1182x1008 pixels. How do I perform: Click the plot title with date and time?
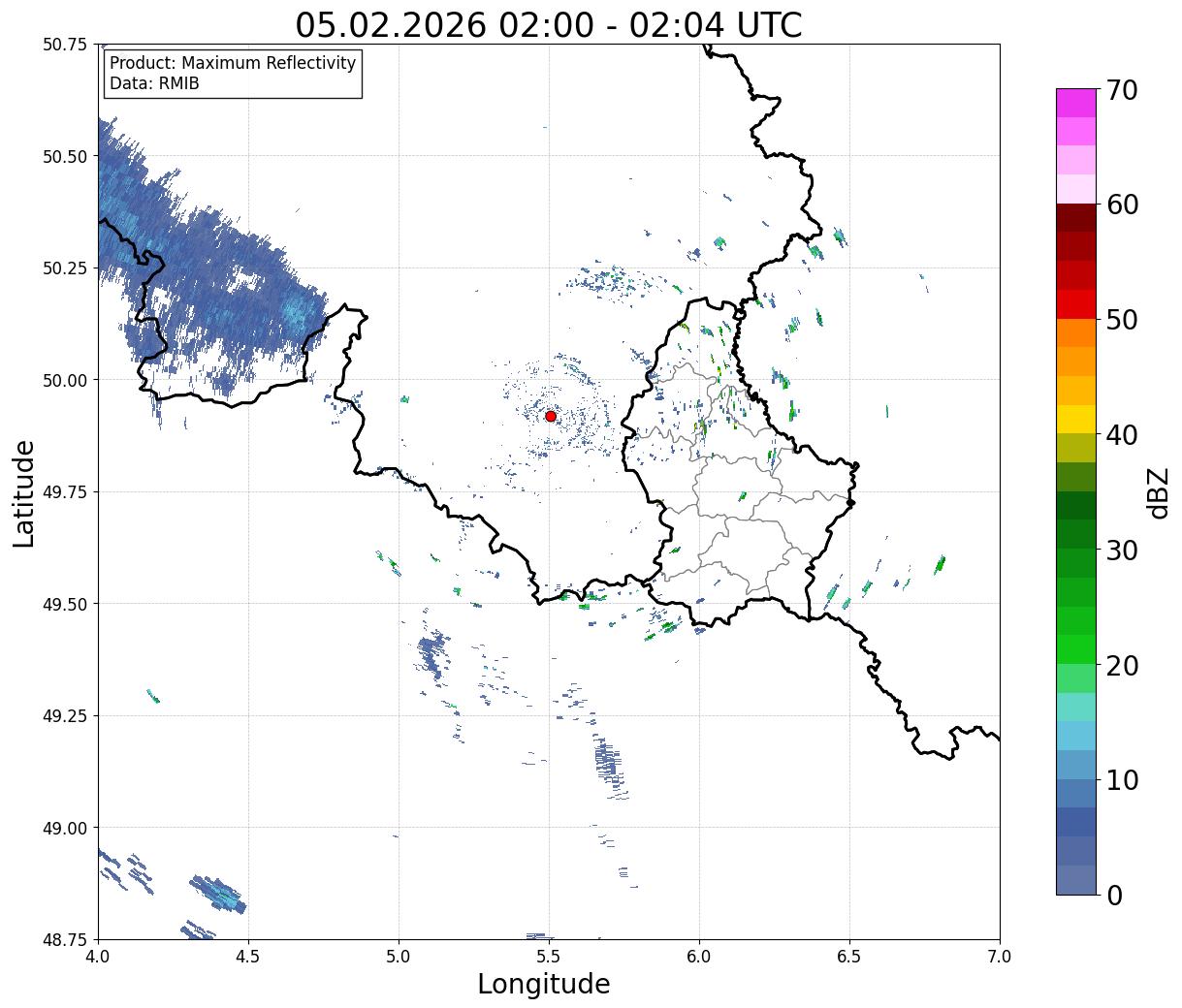coord(549,24)
